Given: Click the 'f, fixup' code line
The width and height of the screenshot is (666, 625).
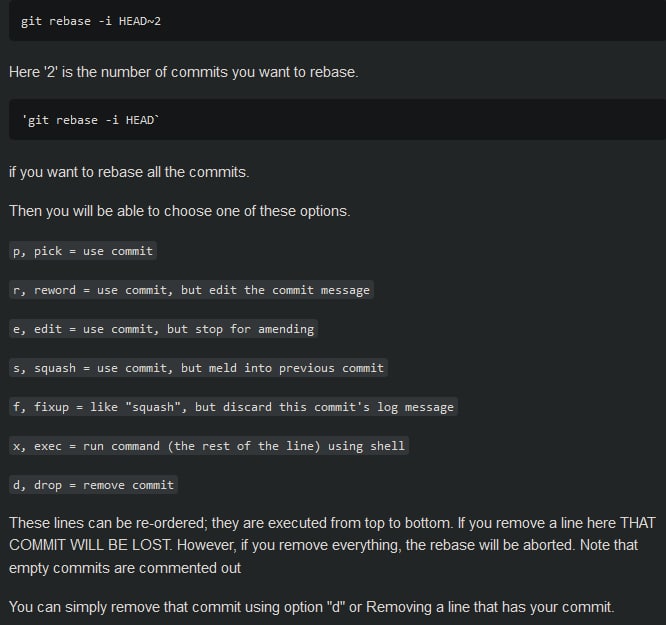Looking at the screenshot, I should point(233,407).
